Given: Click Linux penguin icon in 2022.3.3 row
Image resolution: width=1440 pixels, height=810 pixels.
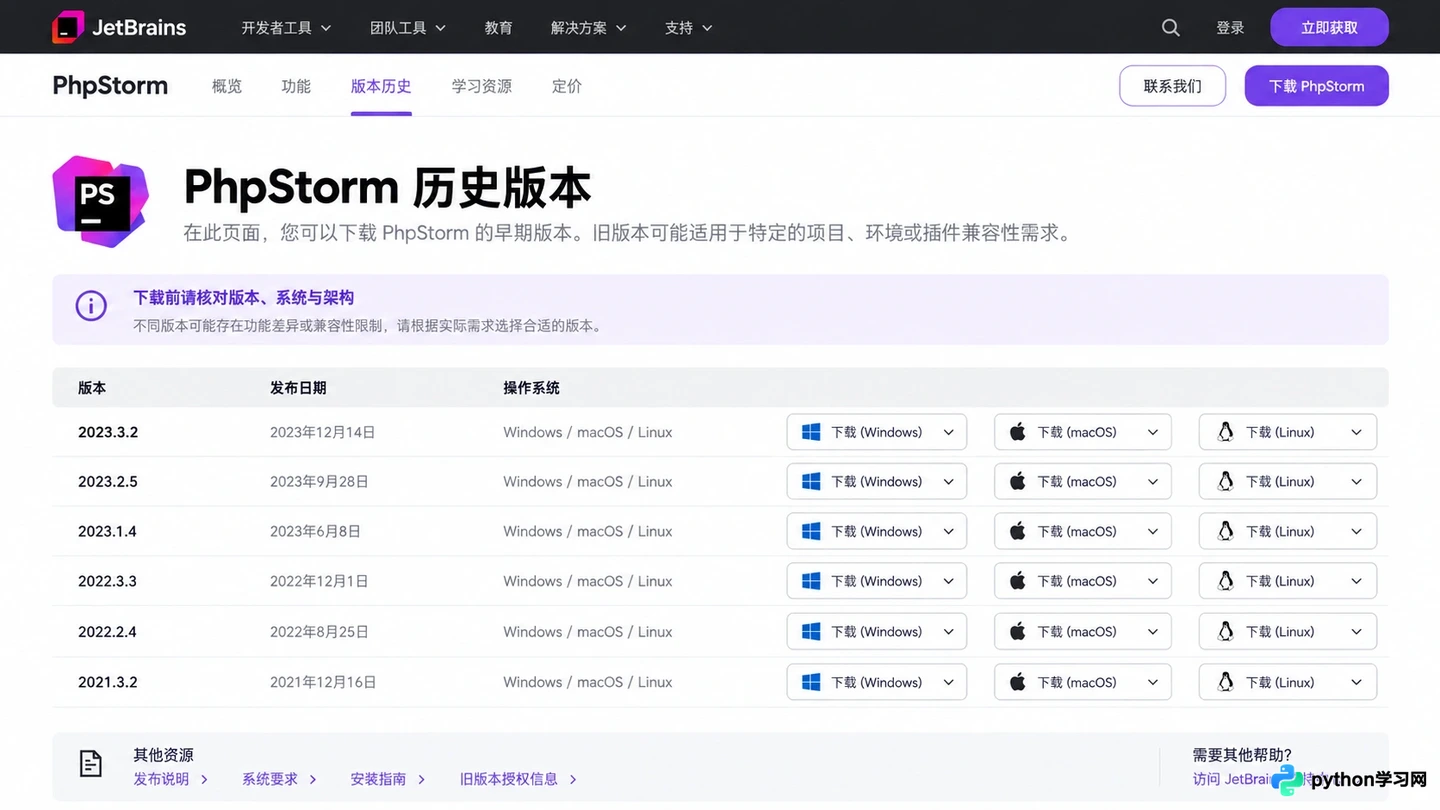Looking at the screenshot, I should [1225, 581].
